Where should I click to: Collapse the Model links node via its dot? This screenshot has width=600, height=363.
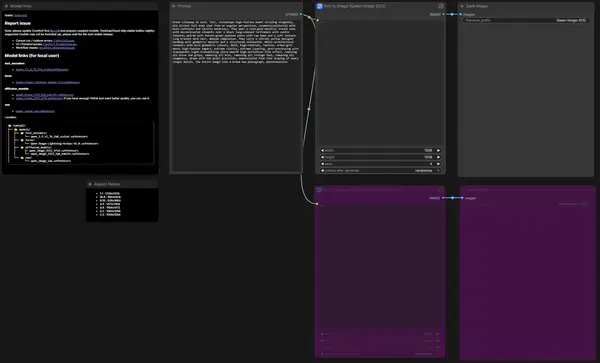coord(6,6)
